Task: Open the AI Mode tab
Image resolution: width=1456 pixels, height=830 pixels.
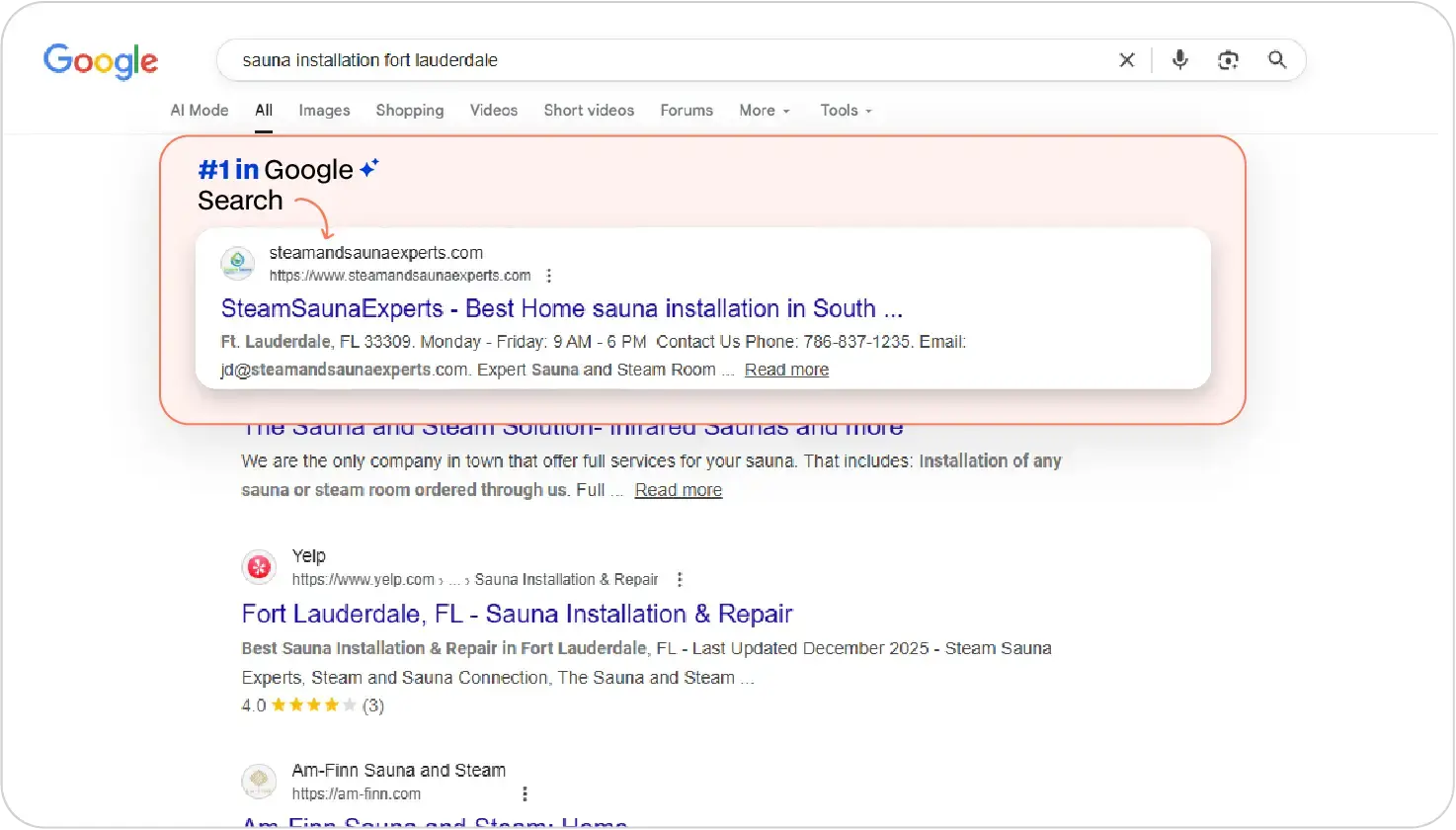Action: point(198,110)
